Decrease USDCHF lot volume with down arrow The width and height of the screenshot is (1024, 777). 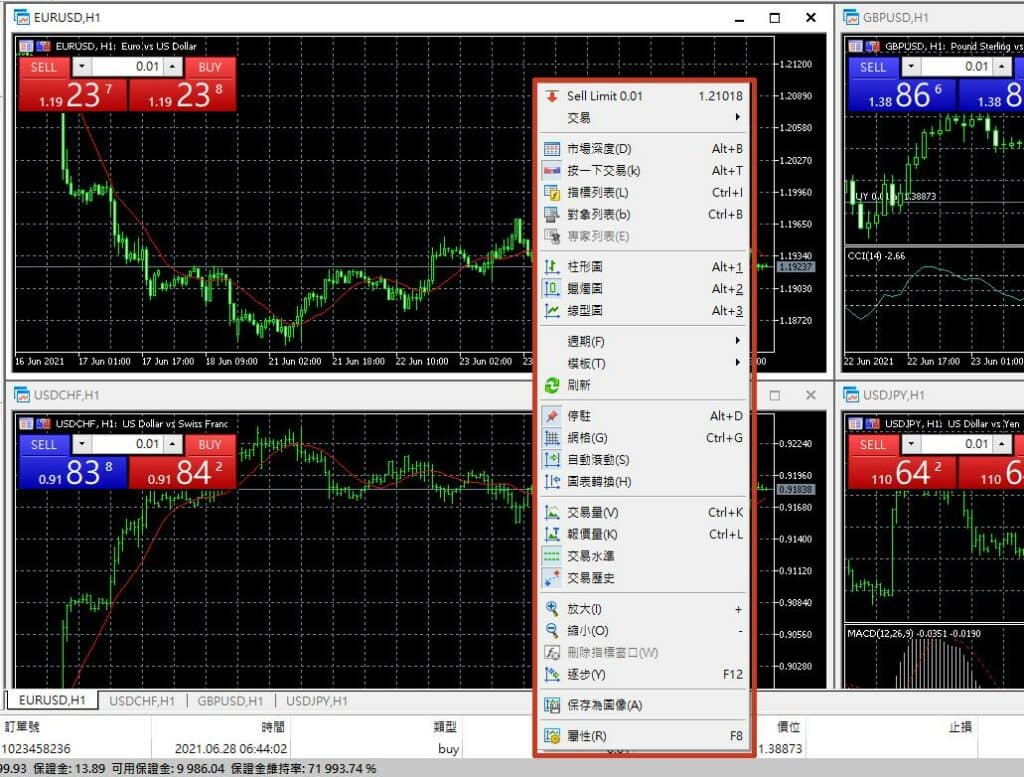(x=82, y=444)
